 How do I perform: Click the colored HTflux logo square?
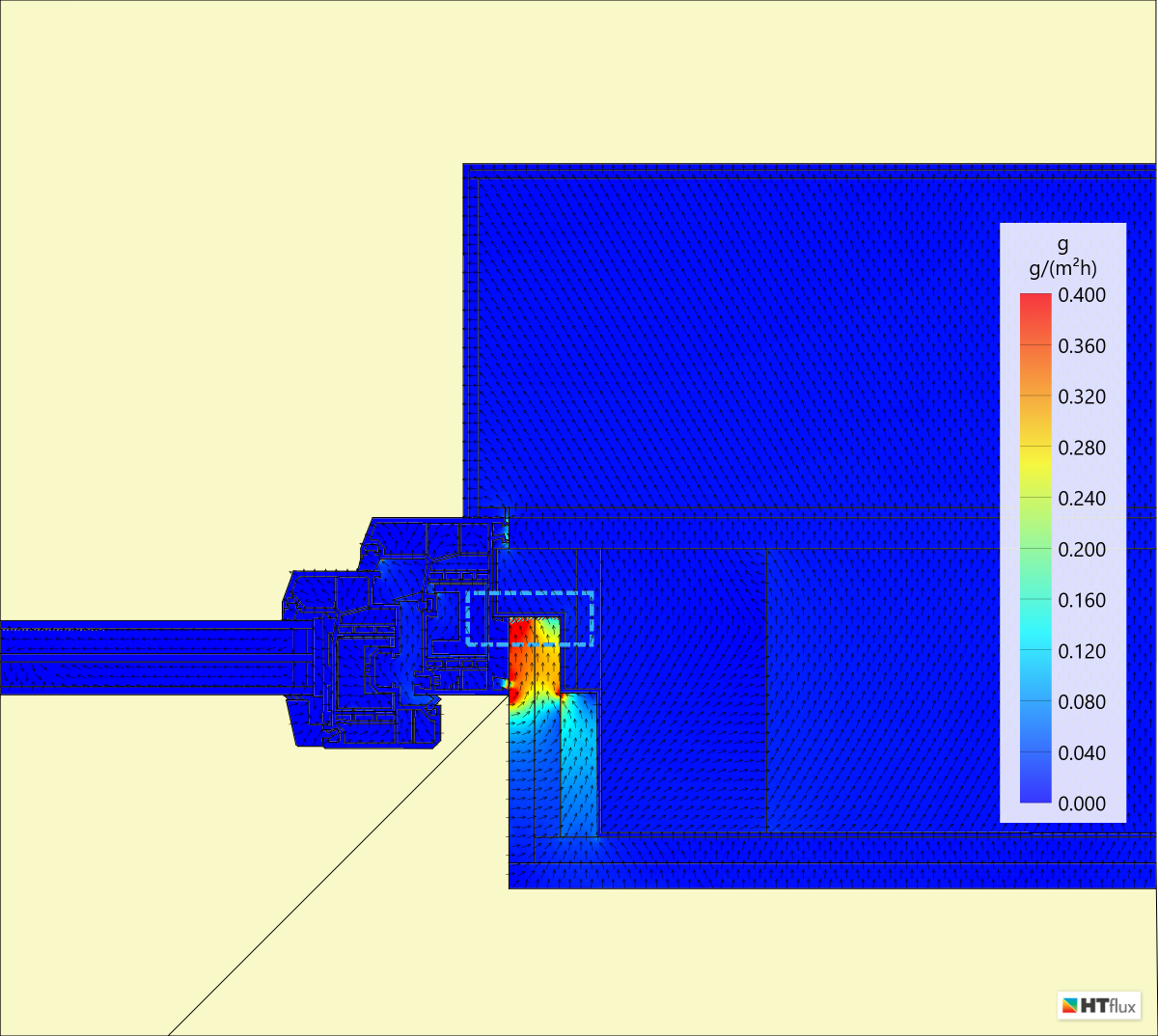(x=1071, y=1006)
